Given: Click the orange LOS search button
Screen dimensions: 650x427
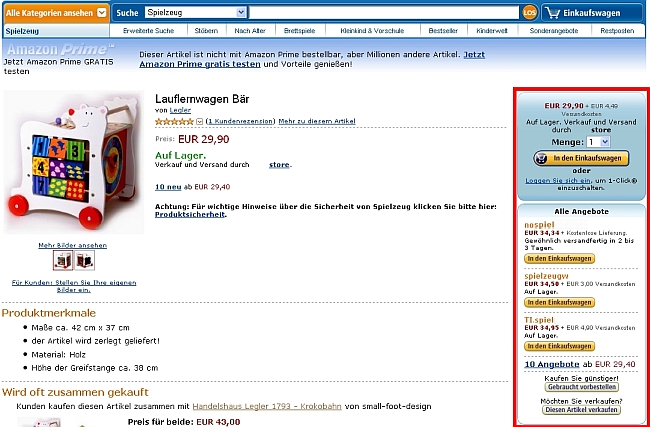Looking at the screenshot, I should 529,12.
